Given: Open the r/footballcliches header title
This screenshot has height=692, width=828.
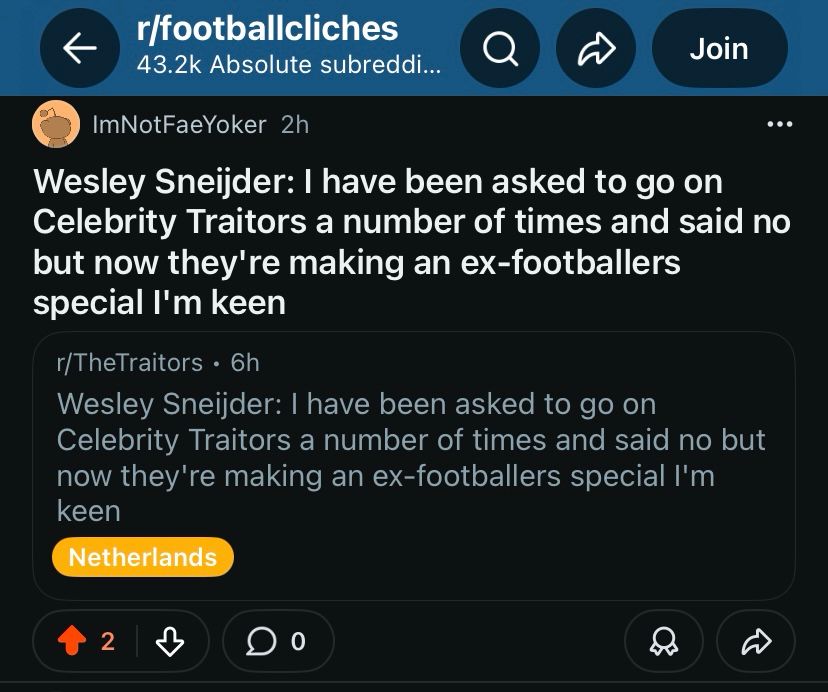Looking at the screenshot, I should point(267,28).
